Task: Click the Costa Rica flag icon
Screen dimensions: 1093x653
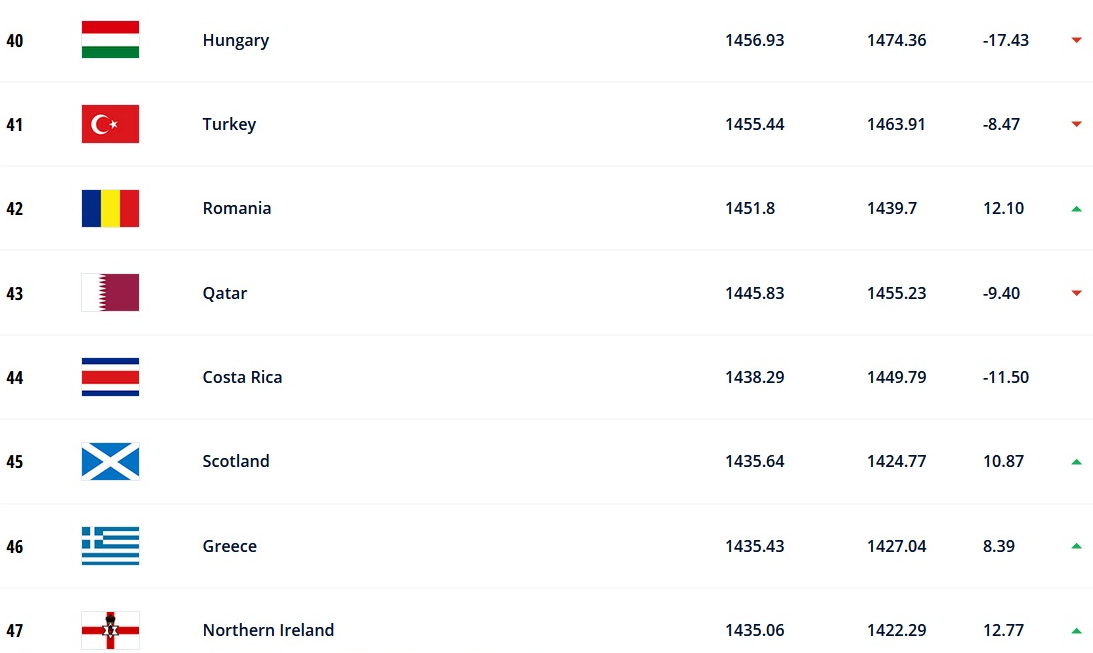Action: [x=110, y=377]
